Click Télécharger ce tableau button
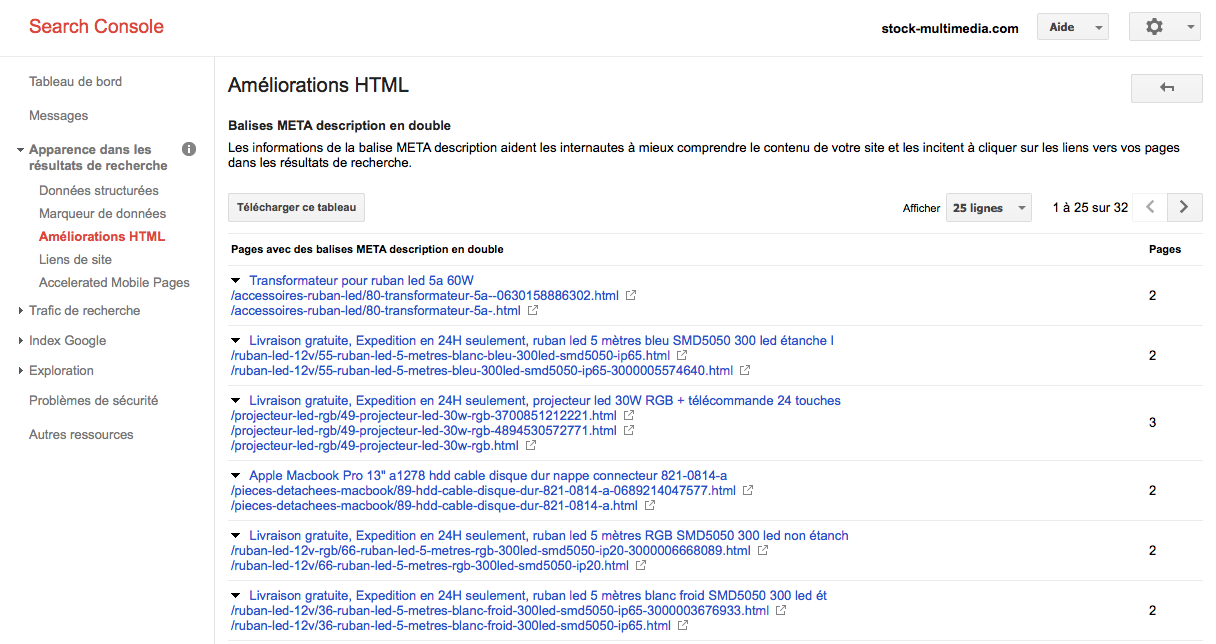 coord(296,207)
